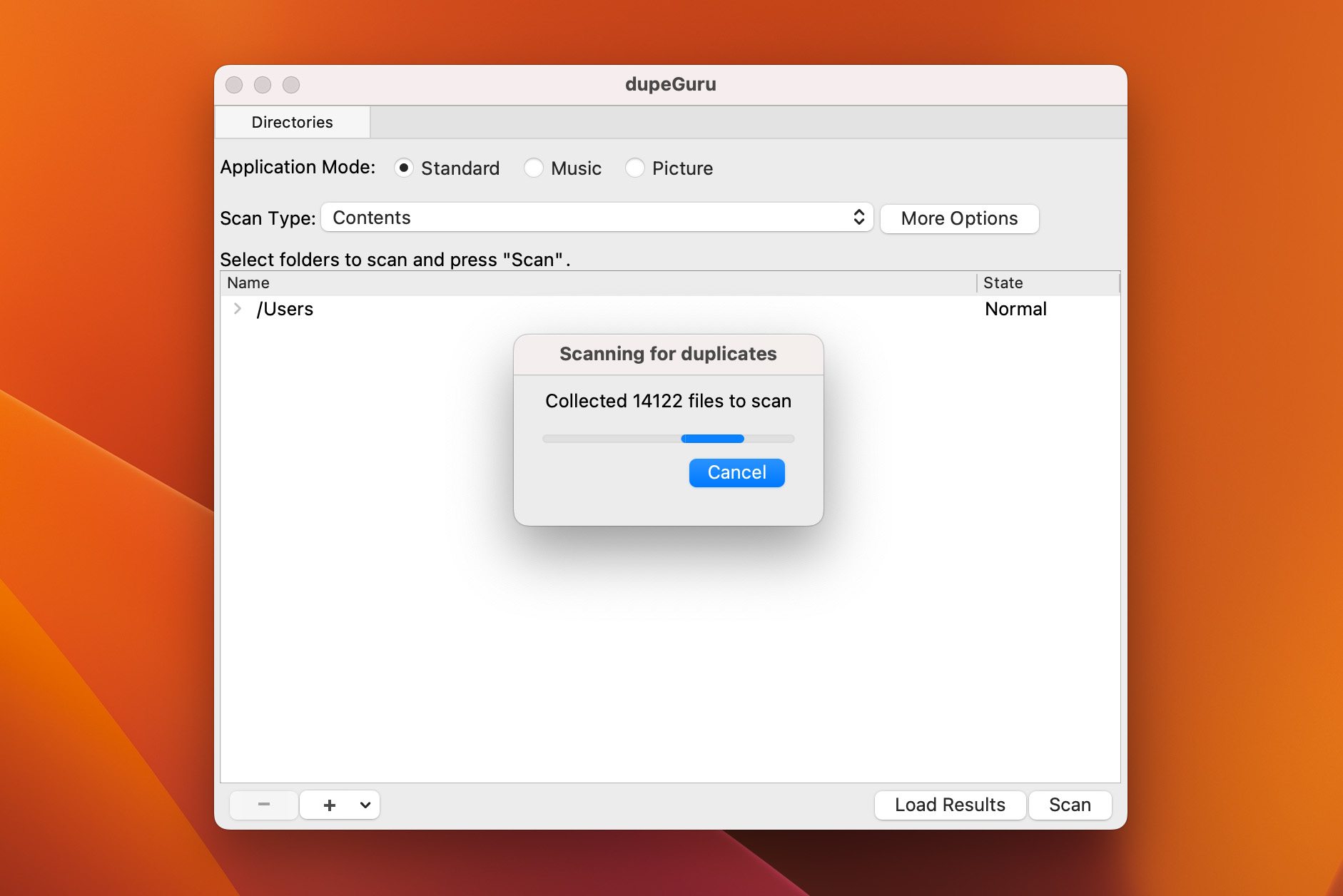1343x896 pixels.
Task: Open the Scan Type dropdown
Action: pyautogui.click(x=597, y=218)
